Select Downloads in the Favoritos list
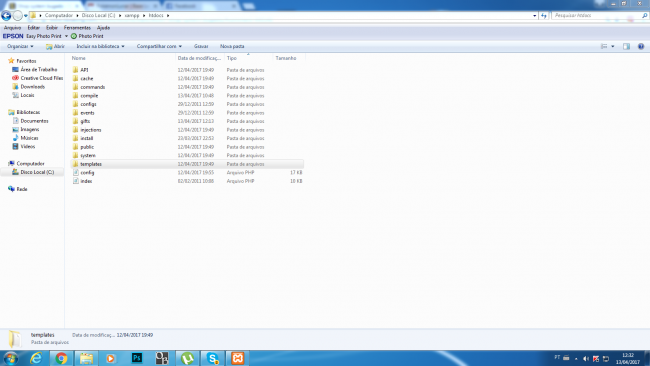The image size is (650, 366). pyautogui.click(x=32, y=87)
